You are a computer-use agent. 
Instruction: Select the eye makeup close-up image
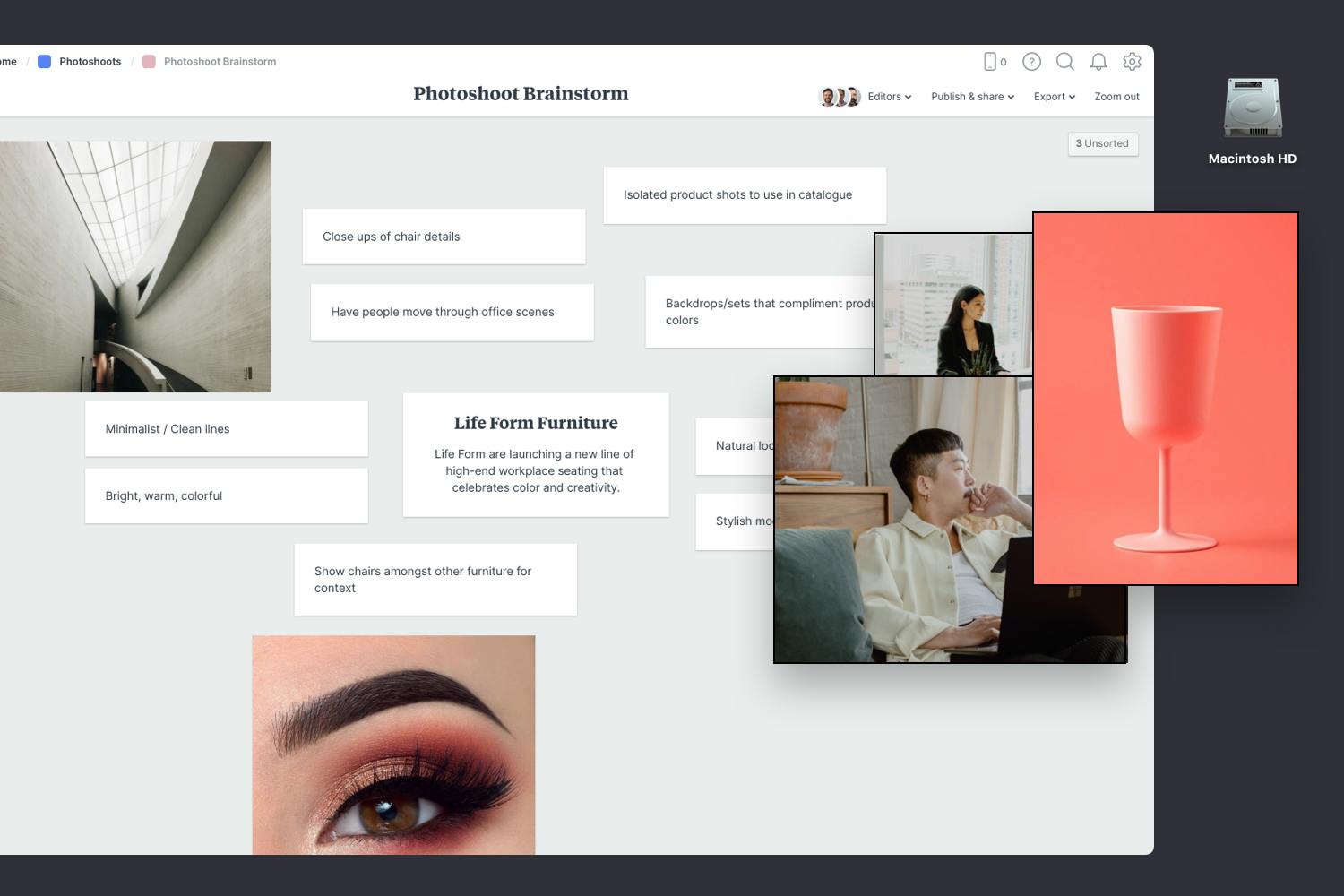(393, 745)
